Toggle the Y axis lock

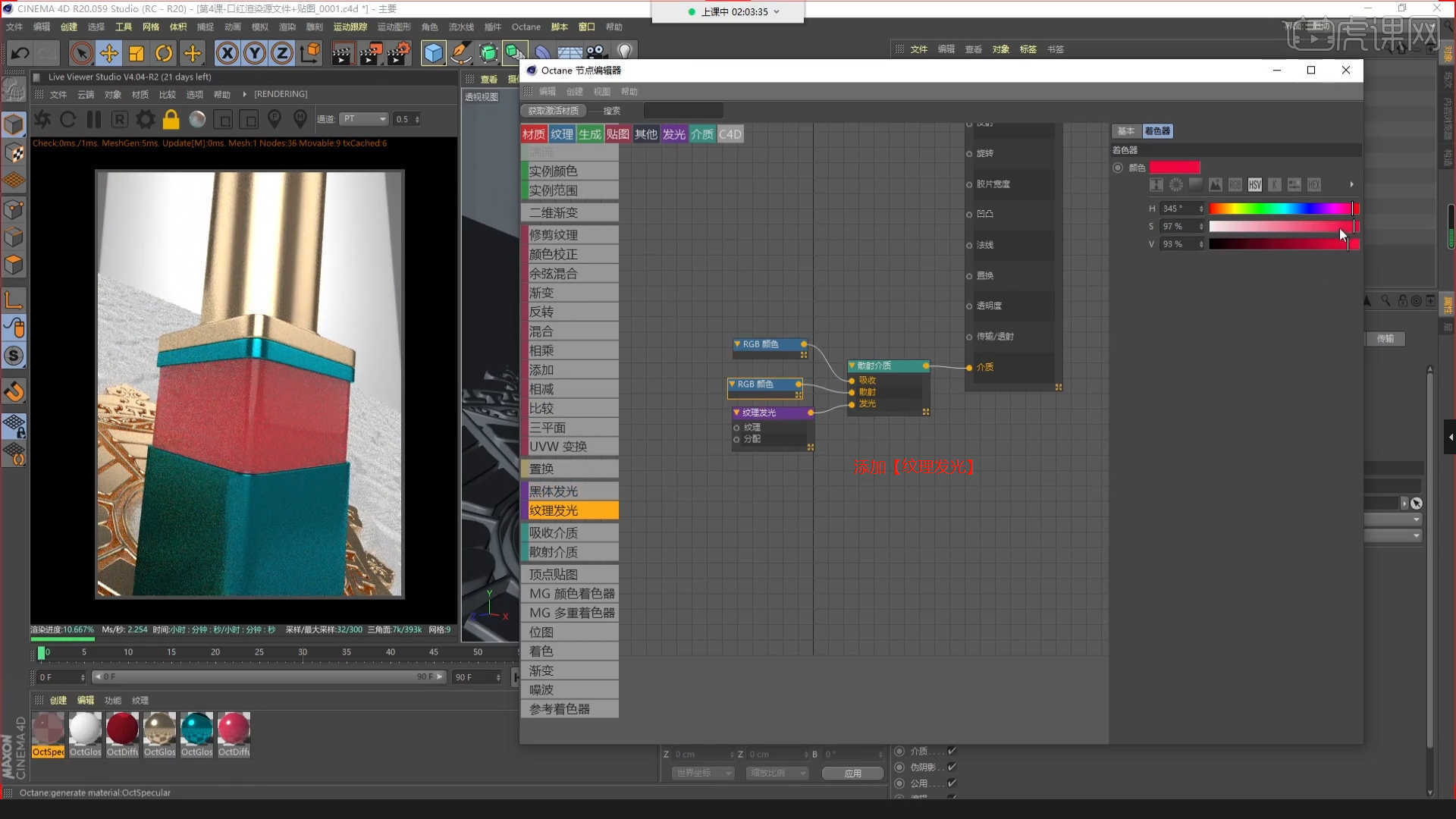click(255, 53)
